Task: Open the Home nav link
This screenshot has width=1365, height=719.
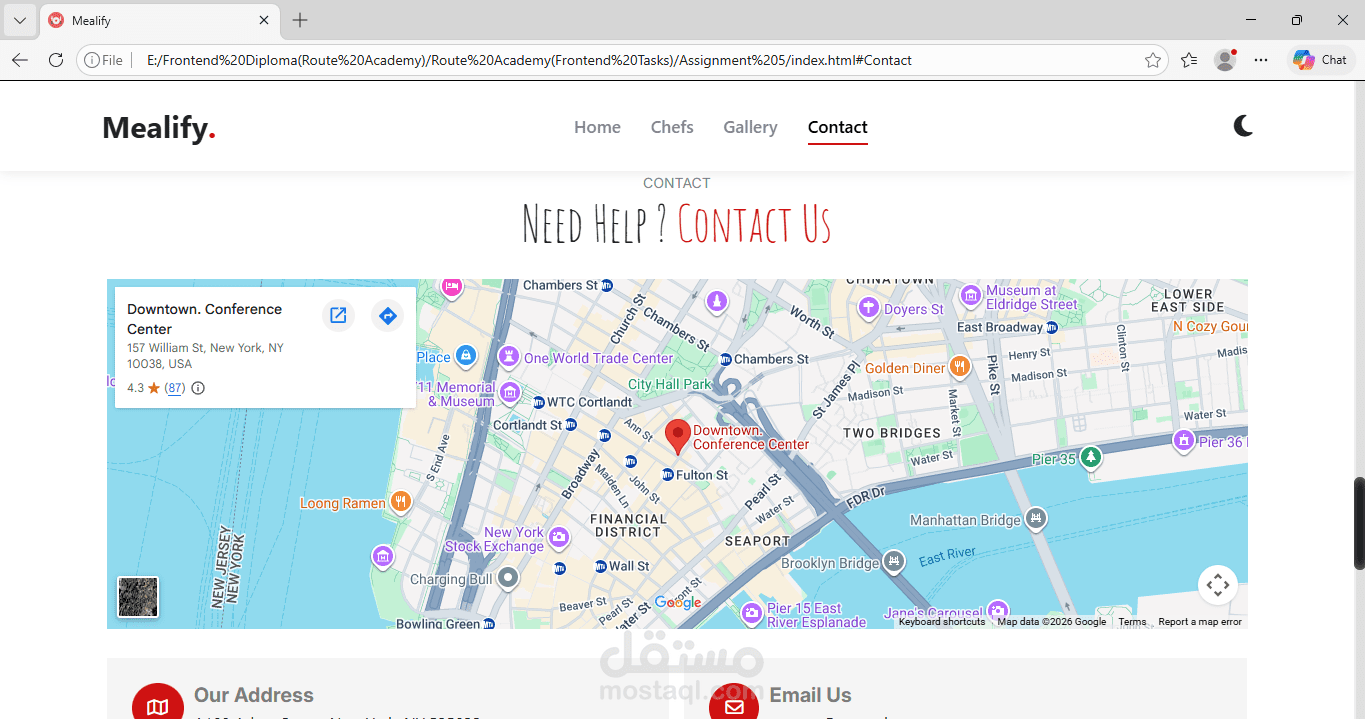Action: pyautogui.click(x=597, y=127)
